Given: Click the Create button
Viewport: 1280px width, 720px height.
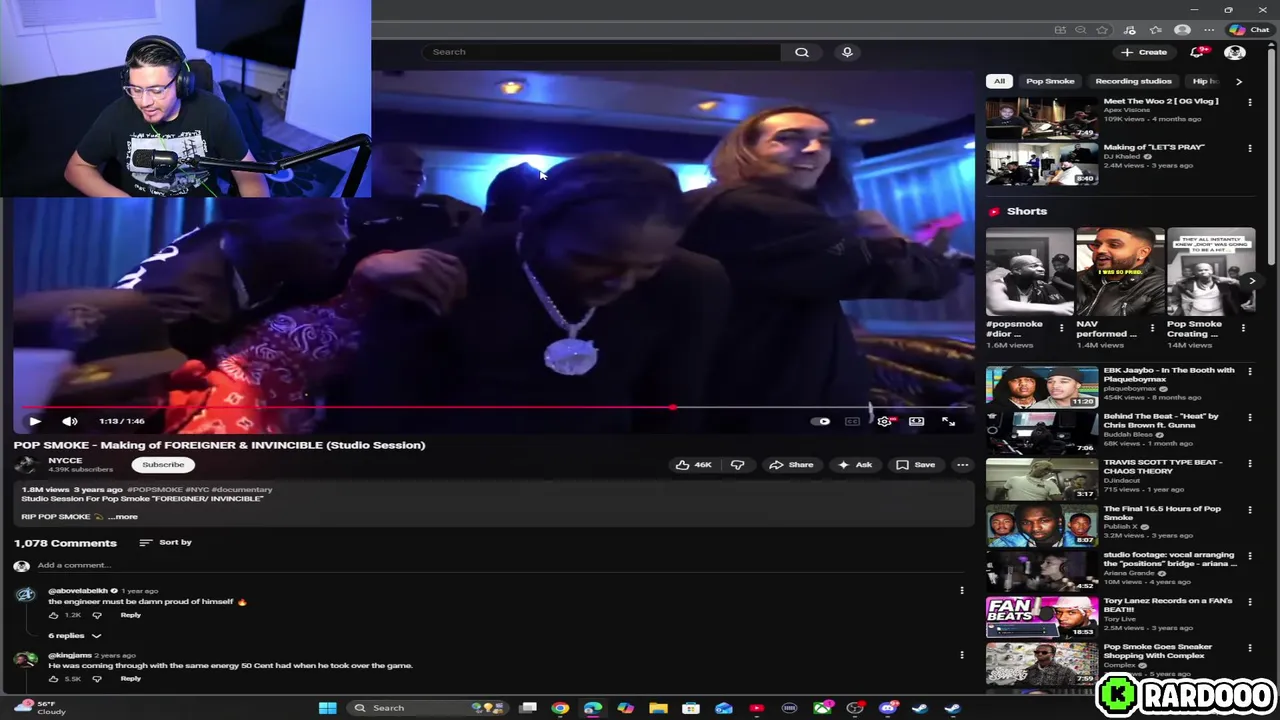Looking at the screenshot, I should click(1144, 52).
